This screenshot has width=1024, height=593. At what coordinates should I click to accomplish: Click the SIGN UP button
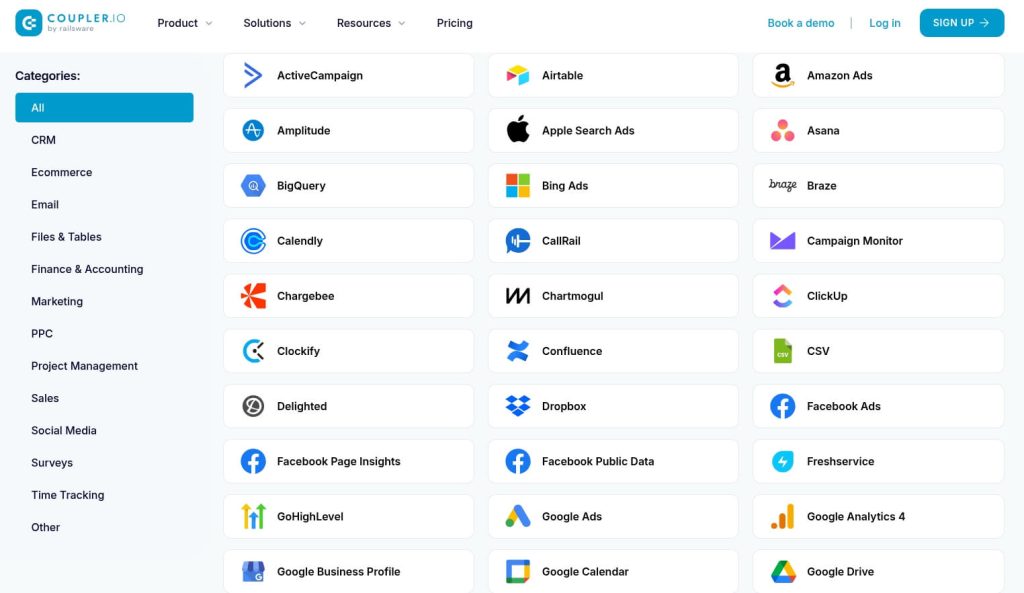pos(961,23)
